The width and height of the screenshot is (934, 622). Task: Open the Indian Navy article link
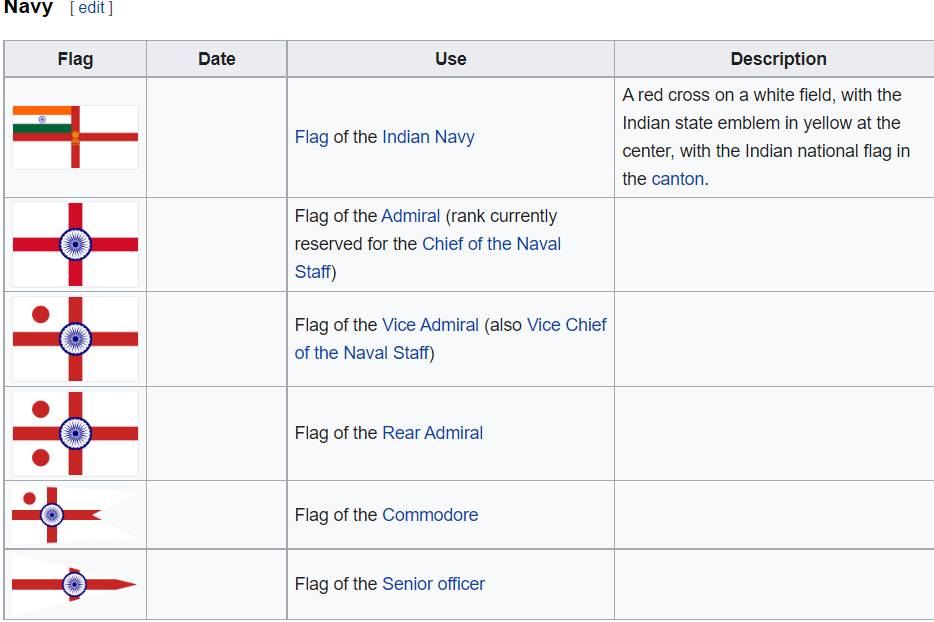(x=428, y=137)
